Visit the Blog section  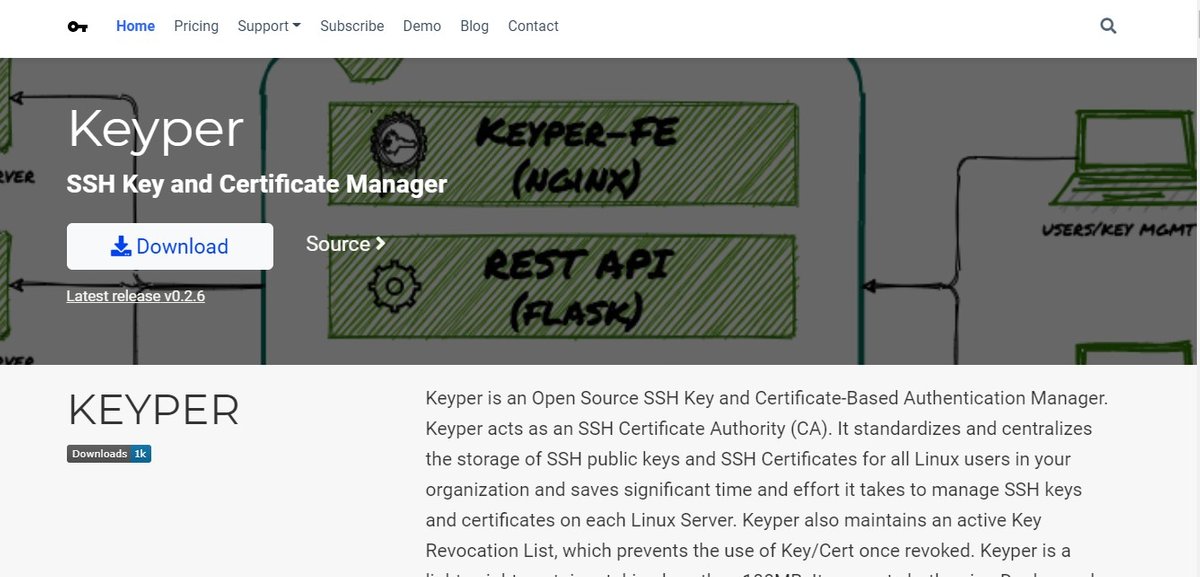click(x=474, y=26)
